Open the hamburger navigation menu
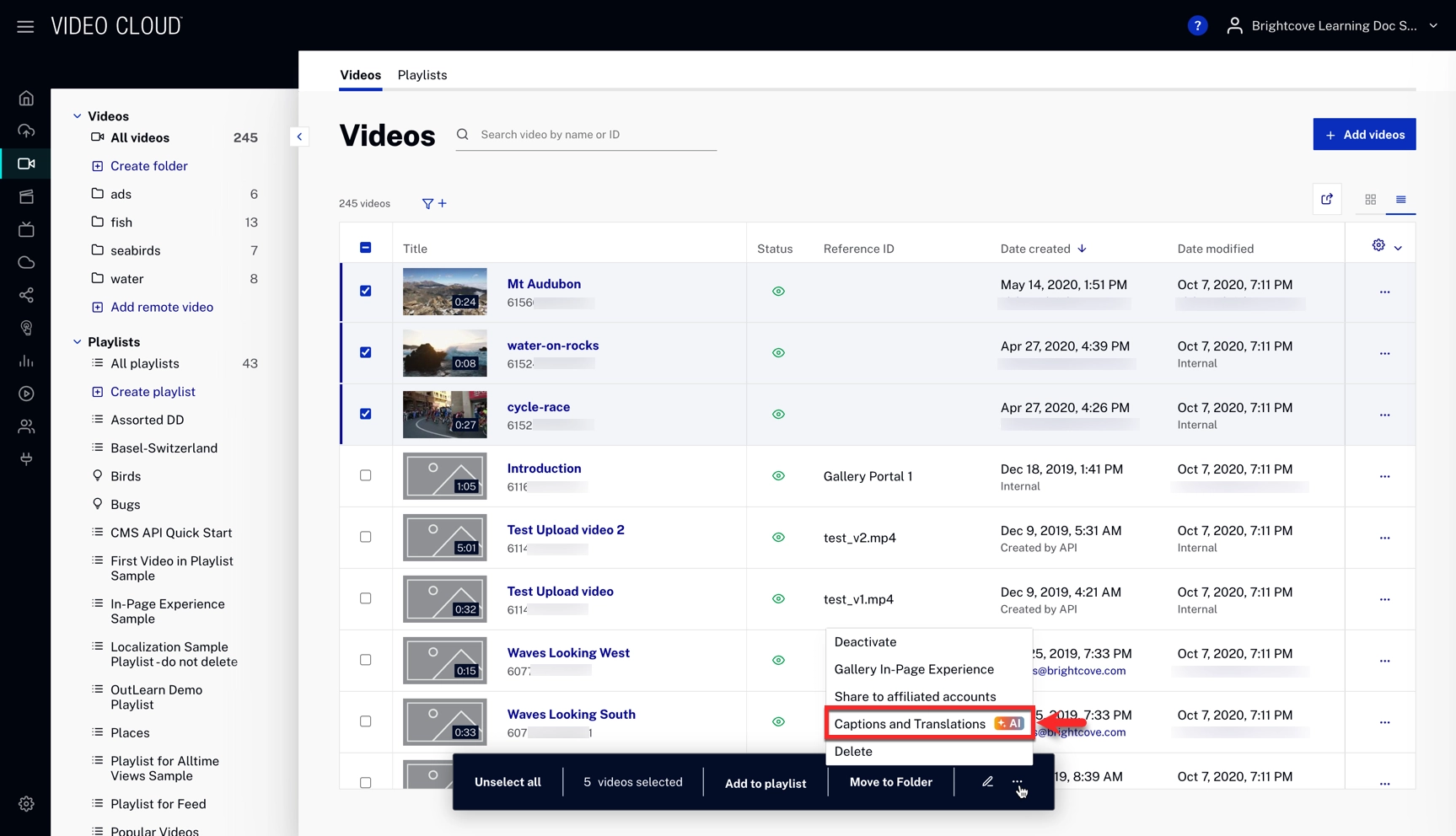Image resolution: width=1456 pixels, height=836 pixels. click(x=25, y=26)
